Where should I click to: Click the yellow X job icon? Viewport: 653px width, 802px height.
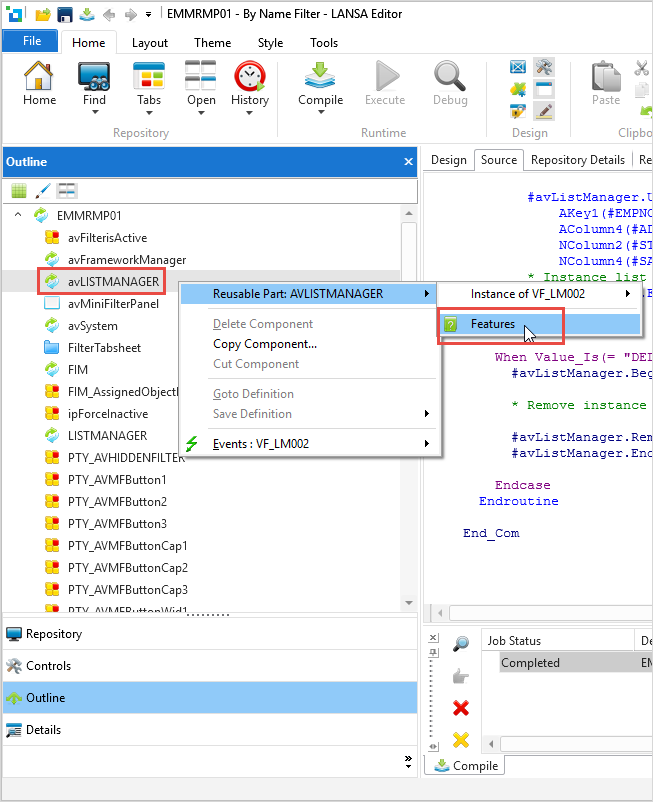[461, 740]
